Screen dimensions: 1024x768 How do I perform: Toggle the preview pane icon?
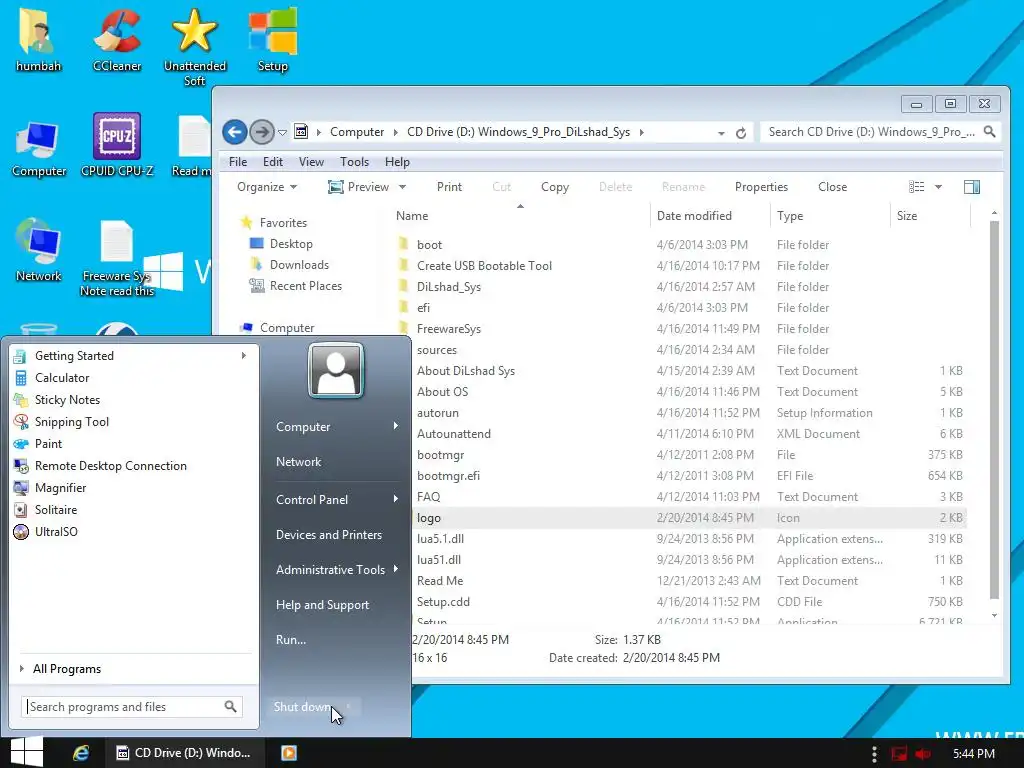point(971,187)
